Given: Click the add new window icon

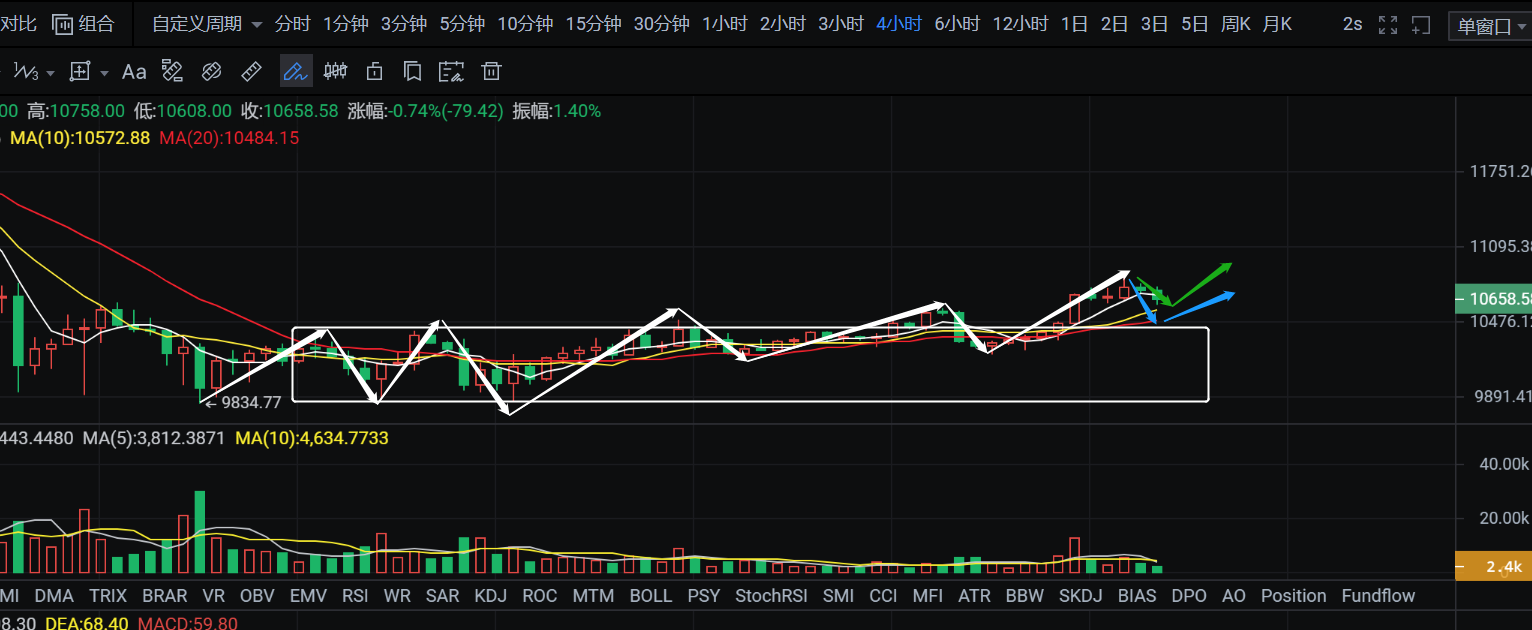Looking at the screenshot, I should [1420, 25].
